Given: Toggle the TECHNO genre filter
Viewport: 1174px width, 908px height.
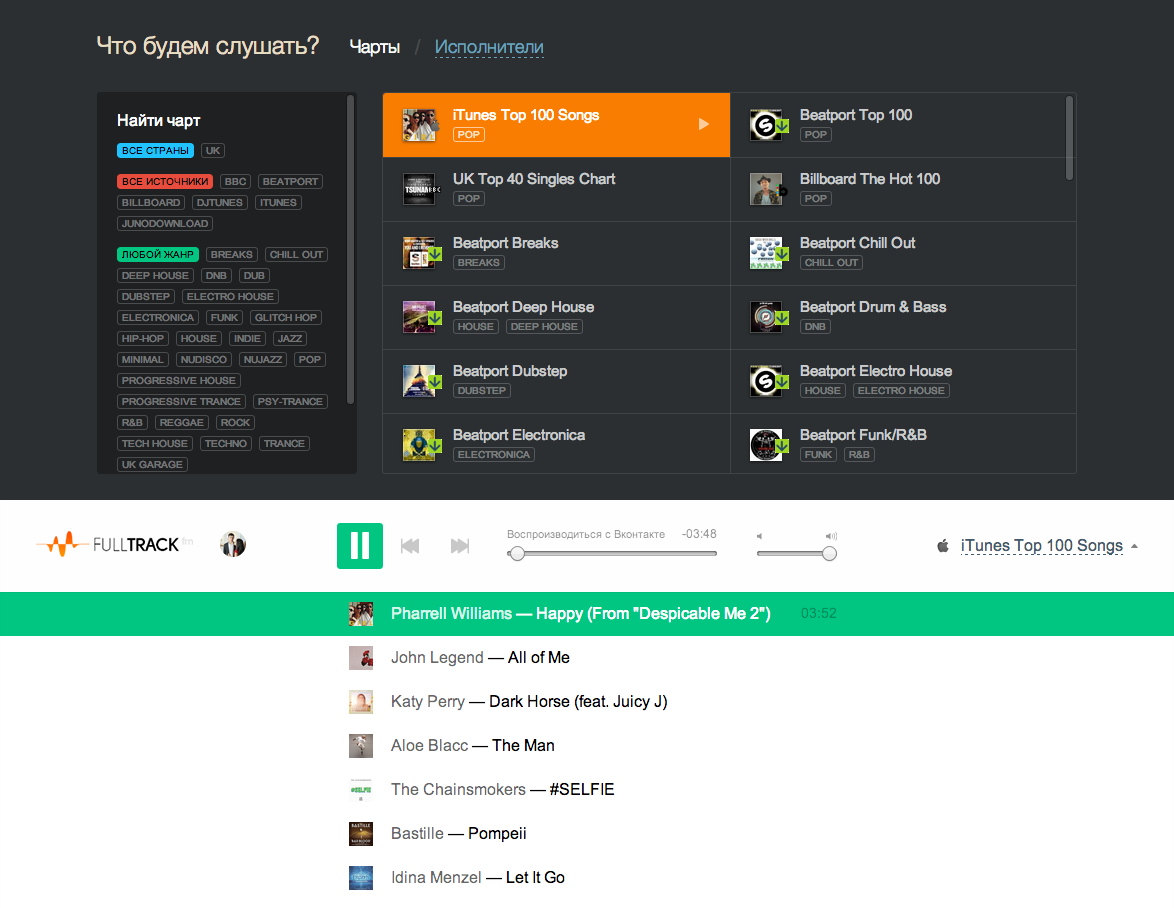Looking at the screenshot, I should point(225,443).
